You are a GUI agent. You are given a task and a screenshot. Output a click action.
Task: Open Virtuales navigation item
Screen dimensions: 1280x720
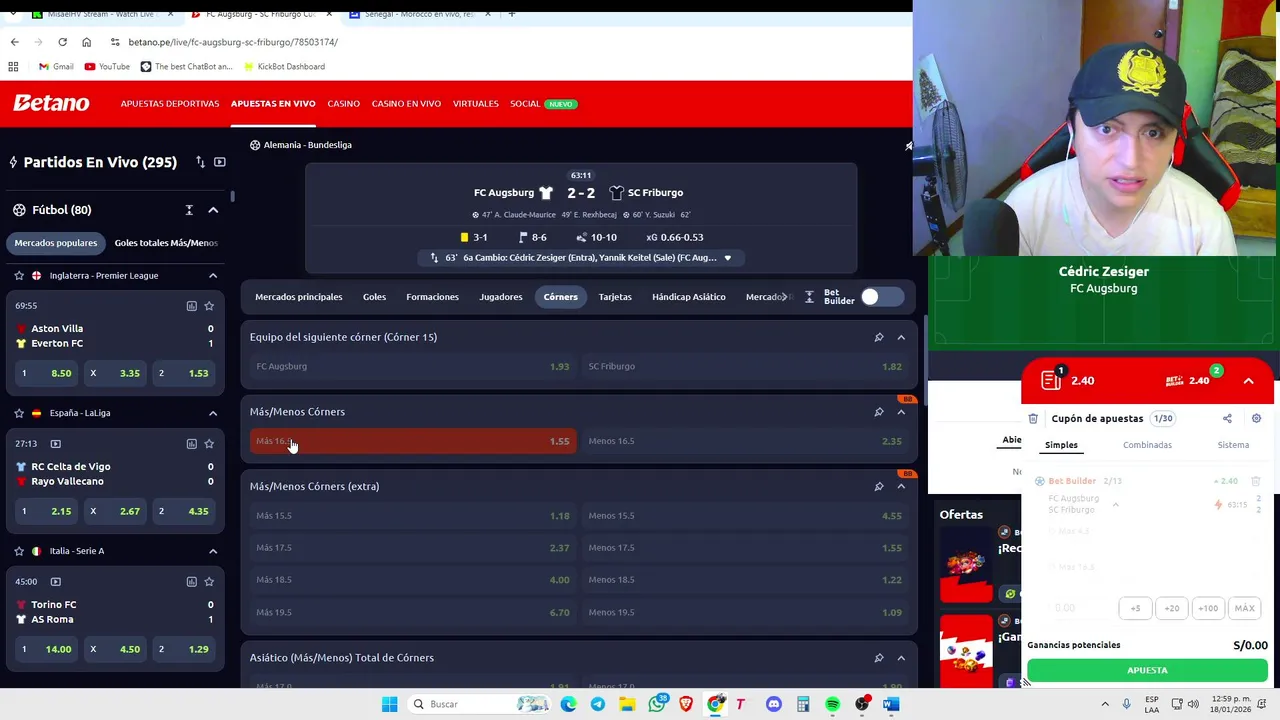point(476,104)
